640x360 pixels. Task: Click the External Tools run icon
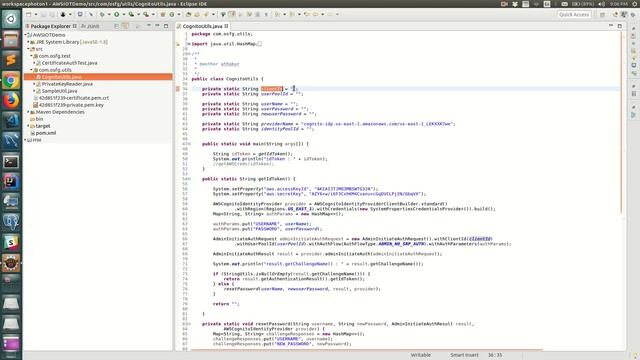(146, 14)
